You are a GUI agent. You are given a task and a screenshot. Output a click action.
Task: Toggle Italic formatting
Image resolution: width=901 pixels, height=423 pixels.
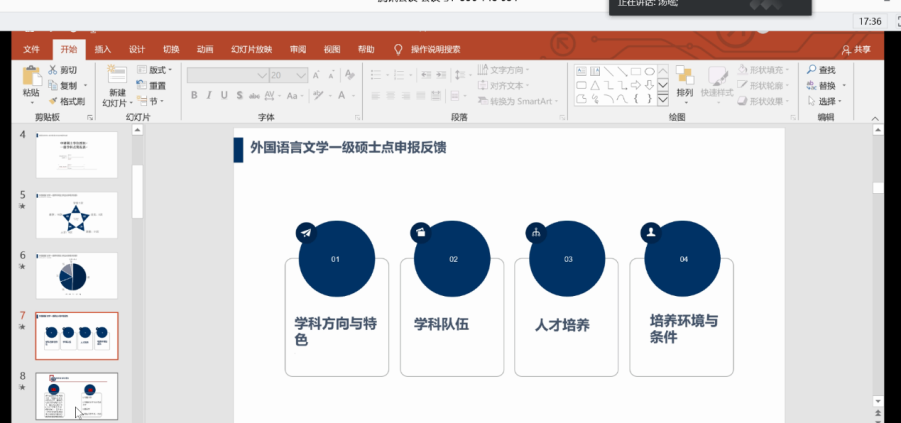[209, 96]
